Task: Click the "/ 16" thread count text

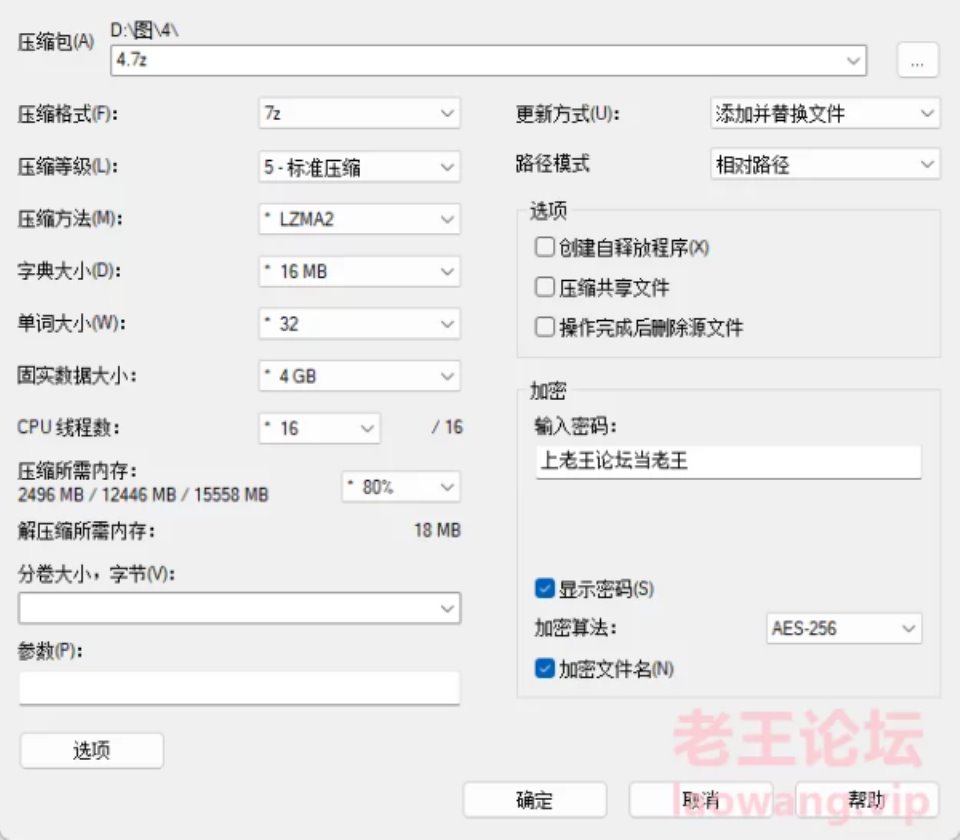Action: coord(447,427)
